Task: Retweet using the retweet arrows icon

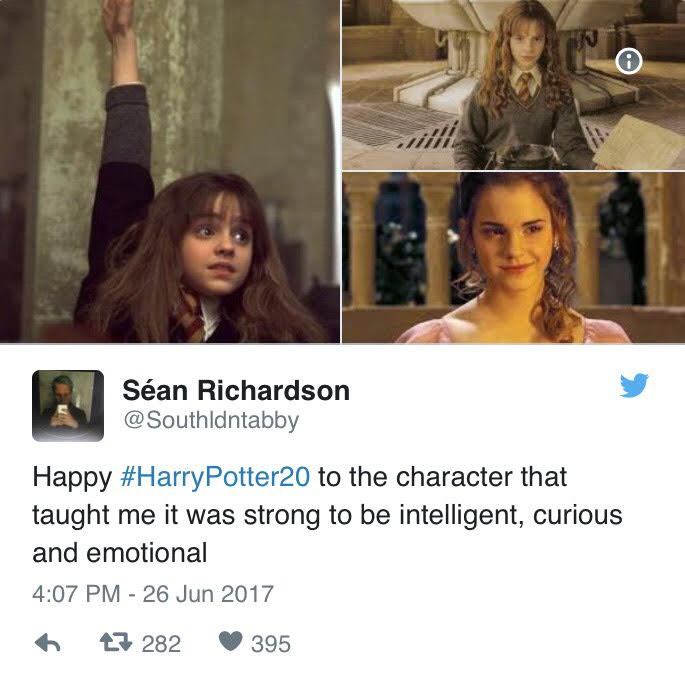Action: tap(116, 643)
